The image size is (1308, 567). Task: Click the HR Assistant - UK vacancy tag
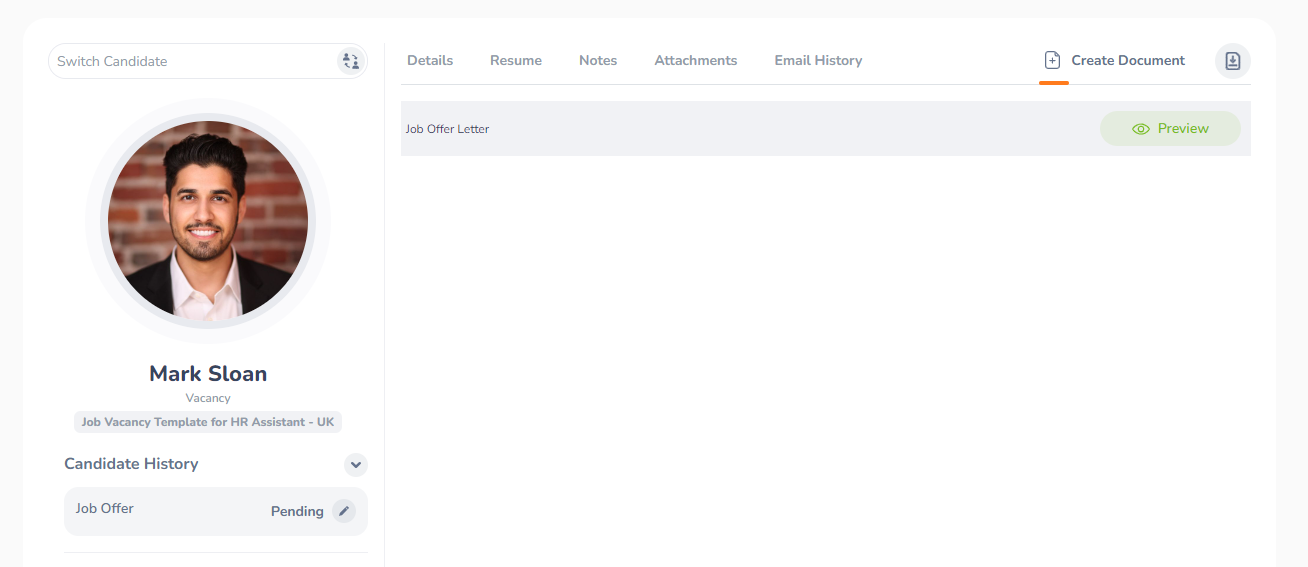(208, 422)
